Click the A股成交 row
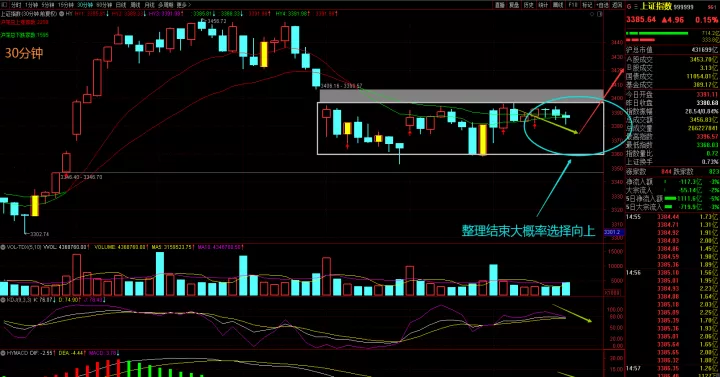The height and width of the screenshot is (377, 720). (672, 59)
